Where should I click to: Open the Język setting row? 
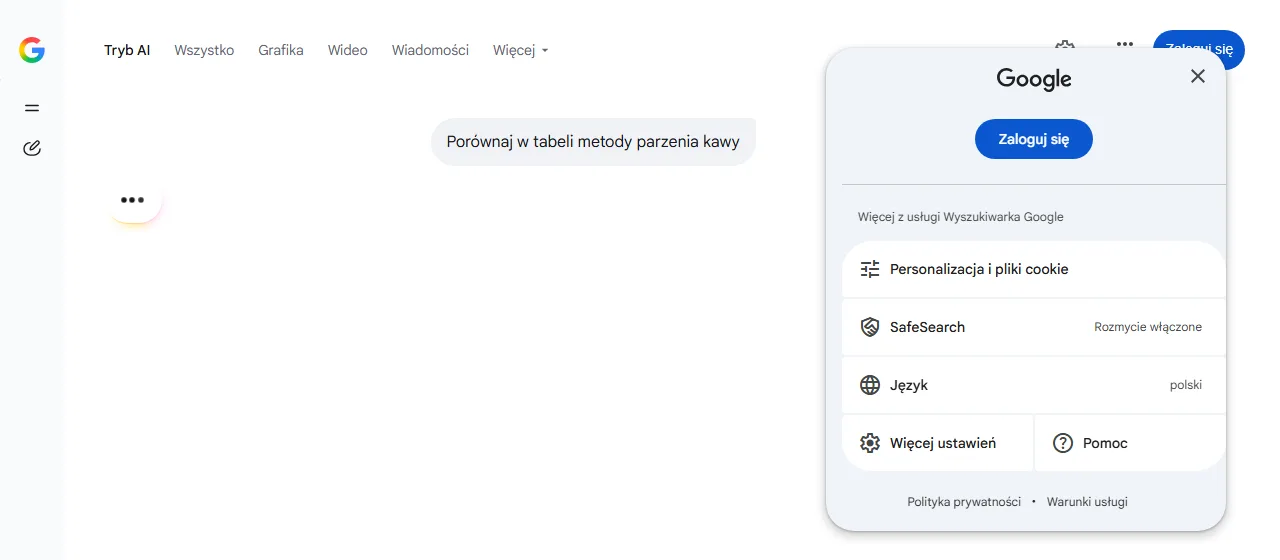(x=1034, y=385)
